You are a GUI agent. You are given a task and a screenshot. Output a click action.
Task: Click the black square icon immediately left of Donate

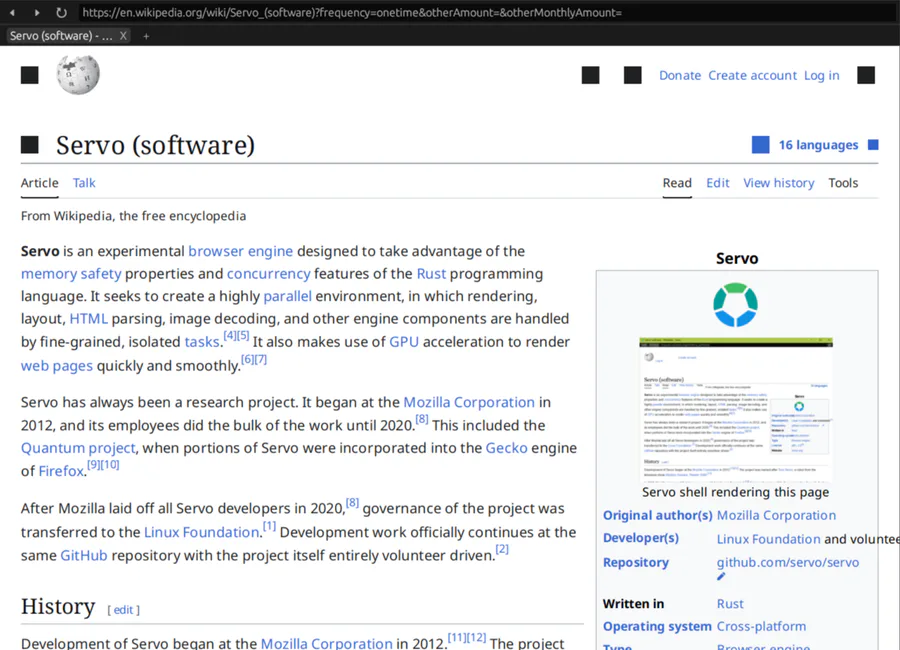tap(633, 75)
